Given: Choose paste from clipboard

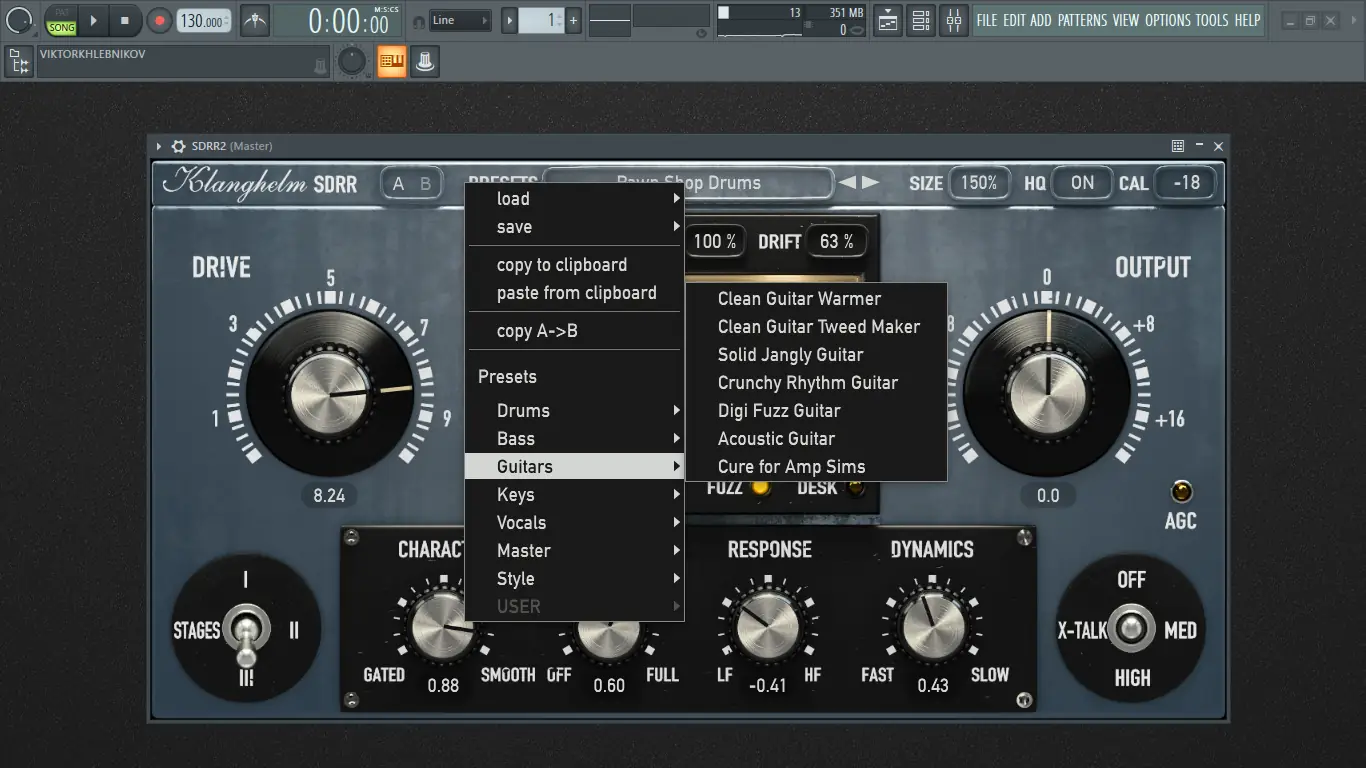Looking at the screenshot, I should [x=575, y=293].
